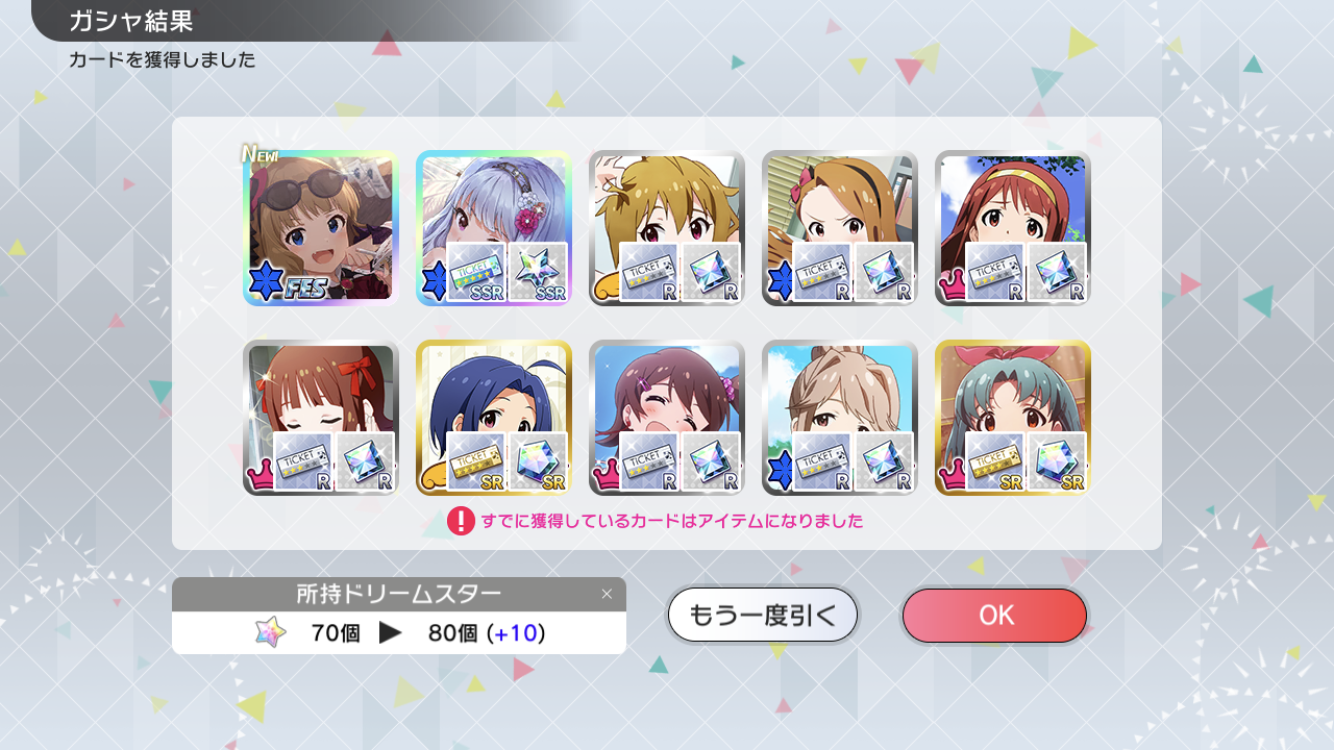The width and height of the screenshot is (1334, 750).
Task: Tap the SR crystal icon on the teal-haired card
Action: pyautogui.click(x=1057, y=462)
